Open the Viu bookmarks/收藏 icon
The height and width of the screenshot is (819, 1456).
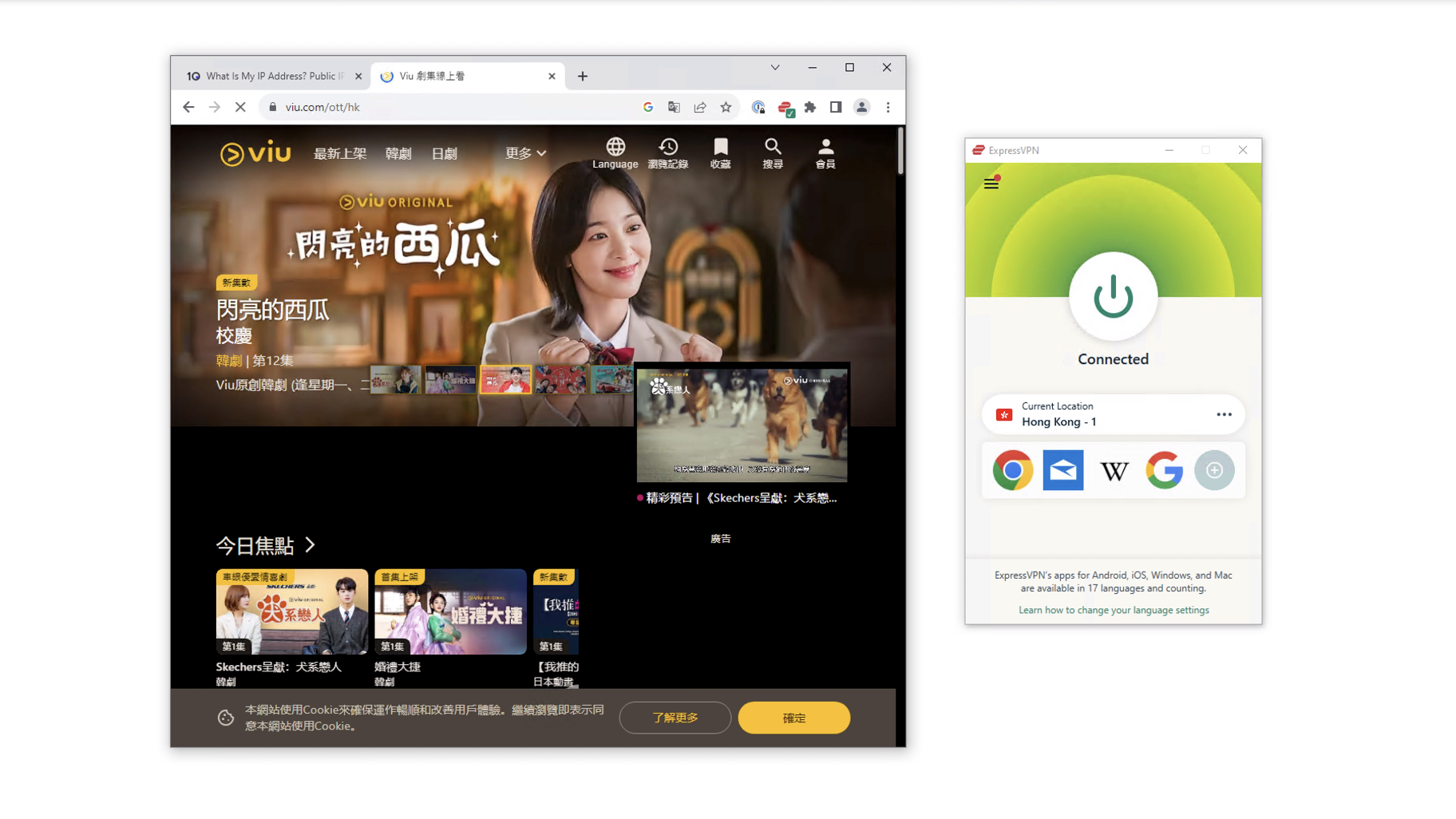click(x=719, y=146)
